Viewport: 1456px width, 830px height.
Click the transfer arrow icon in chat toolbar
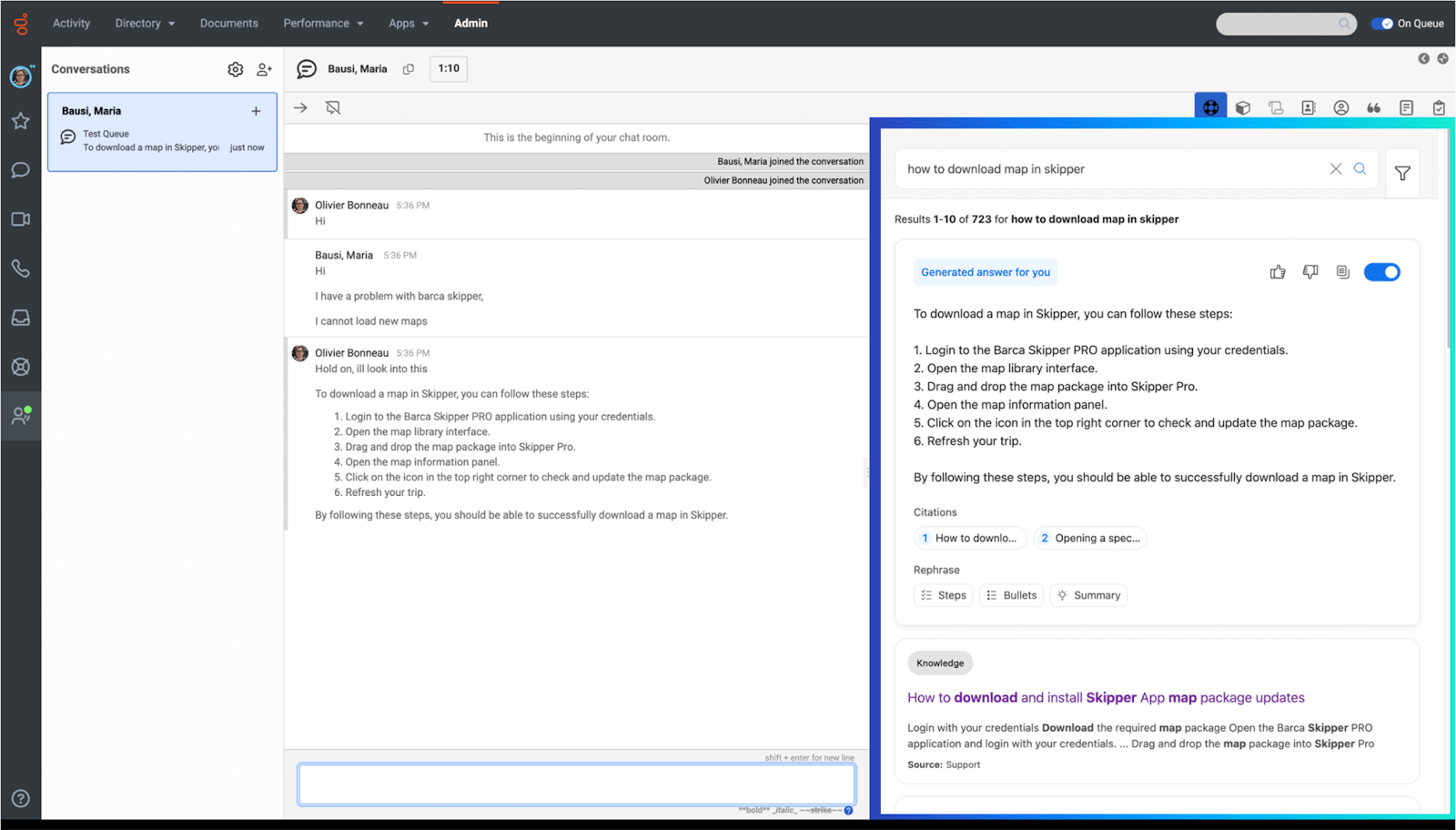pos(300,108)
